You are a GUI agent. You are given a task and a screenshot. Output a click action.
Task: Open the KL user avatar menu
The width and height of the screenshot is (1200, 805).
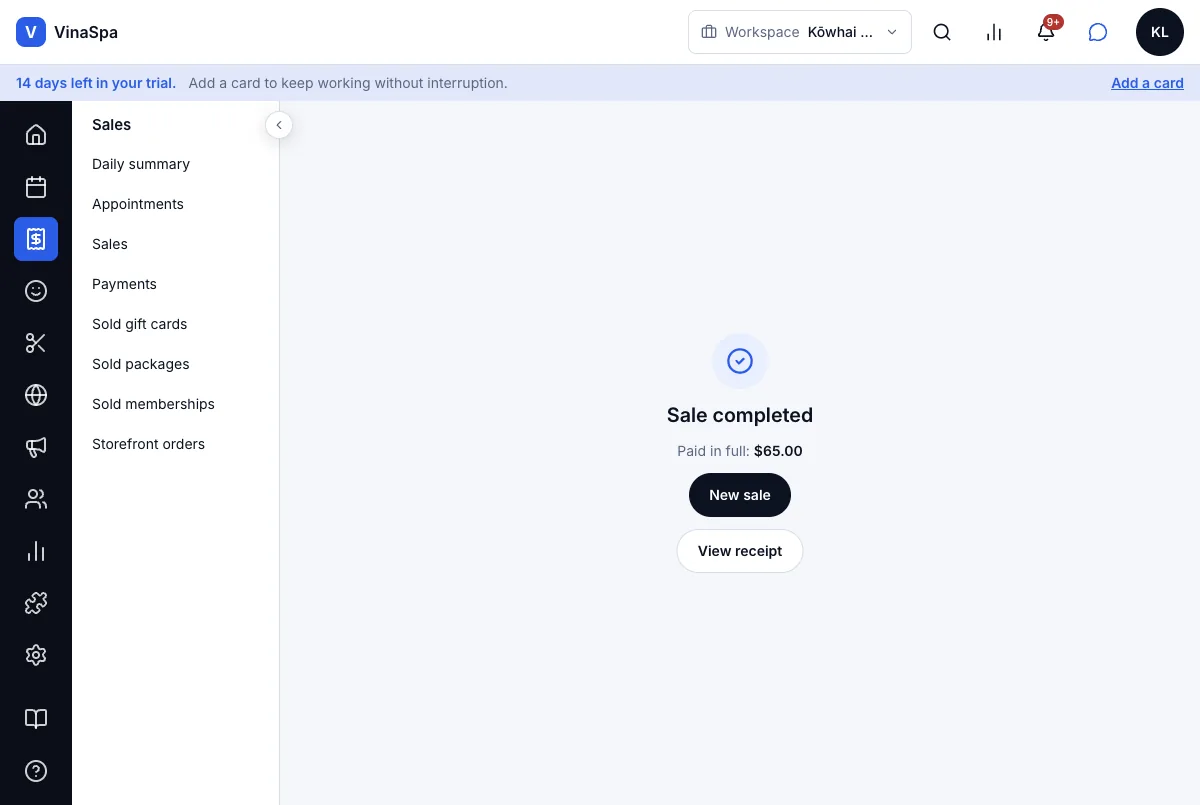[1160, 32]
